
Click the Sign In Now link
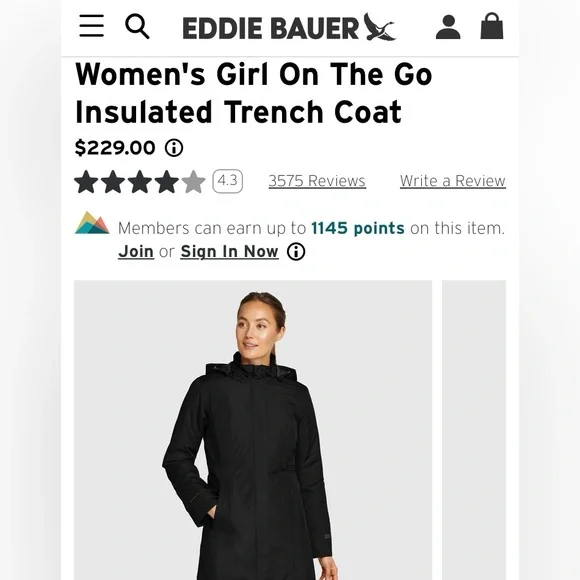click(229, 252)
